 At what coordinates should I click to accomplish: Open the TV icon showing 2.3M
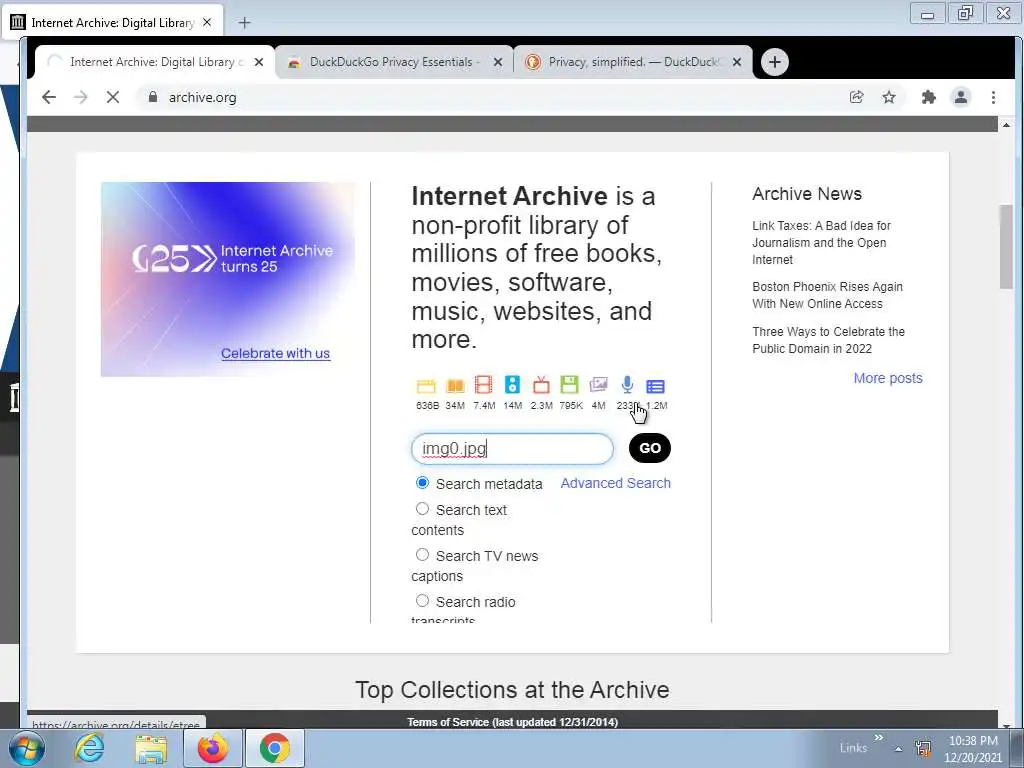click(x=541, y=385)
